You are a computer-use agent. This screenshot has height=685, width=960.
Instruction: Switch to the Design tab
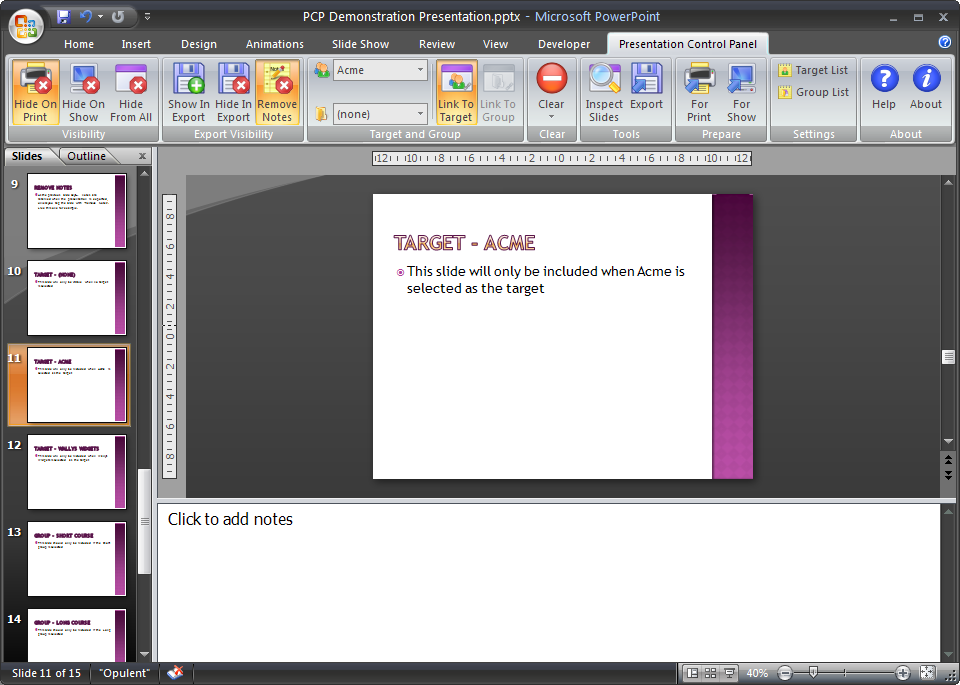click(199, 44)
